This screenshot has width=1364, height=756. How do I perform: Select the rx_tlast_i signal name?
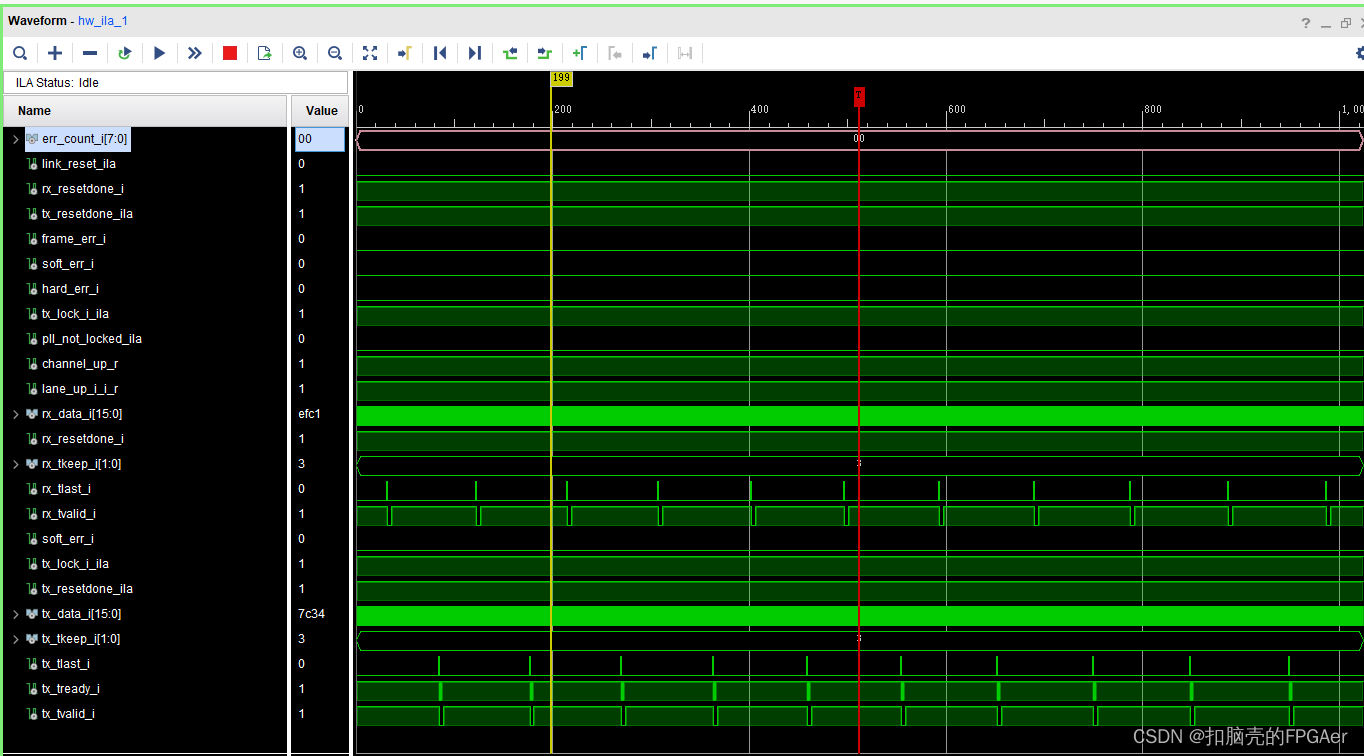[x=67, y=488]
